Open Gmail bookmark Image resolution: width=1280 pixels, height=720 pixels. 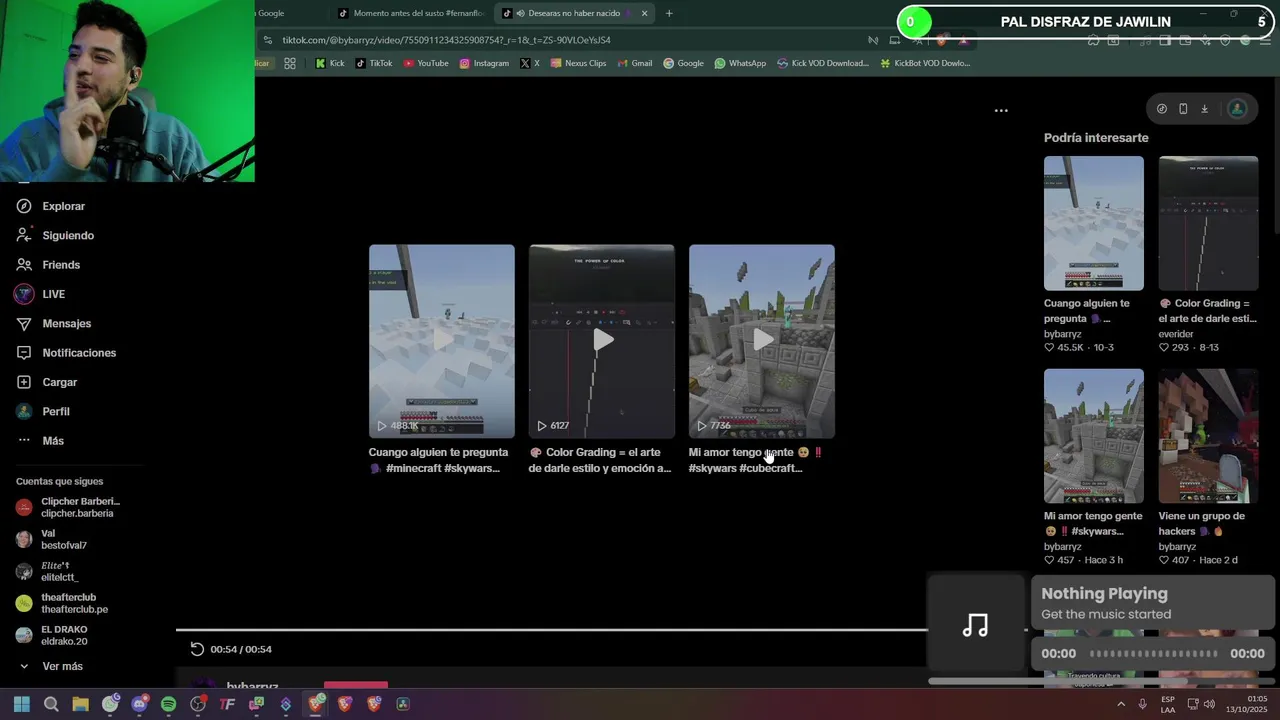point(634,63)
